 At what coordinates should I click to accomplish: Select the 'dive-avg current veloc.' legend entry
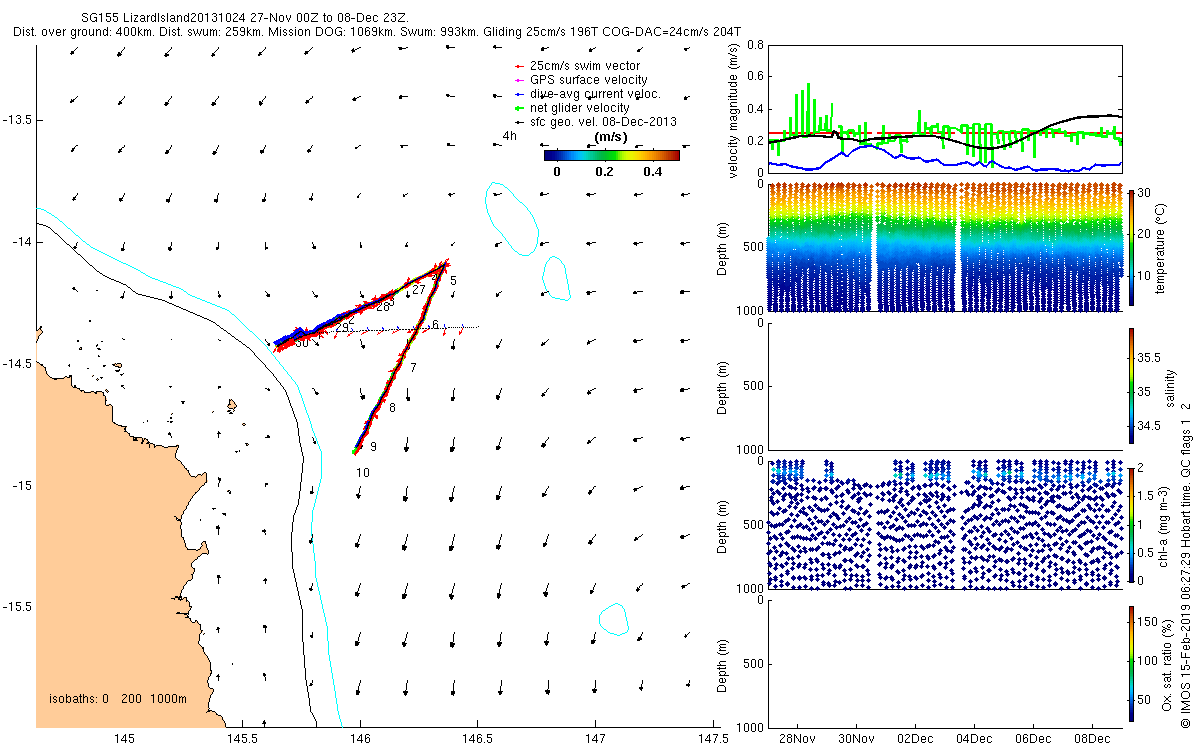(588, 93)
